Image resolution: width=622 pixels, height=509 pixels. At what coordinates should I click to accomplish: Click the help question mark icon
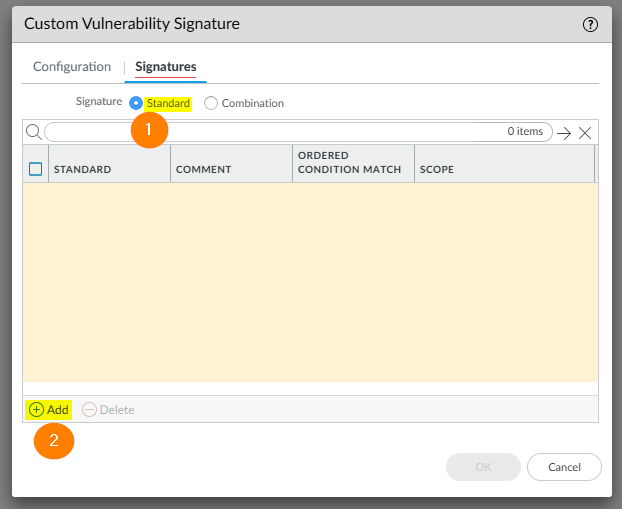590,25
